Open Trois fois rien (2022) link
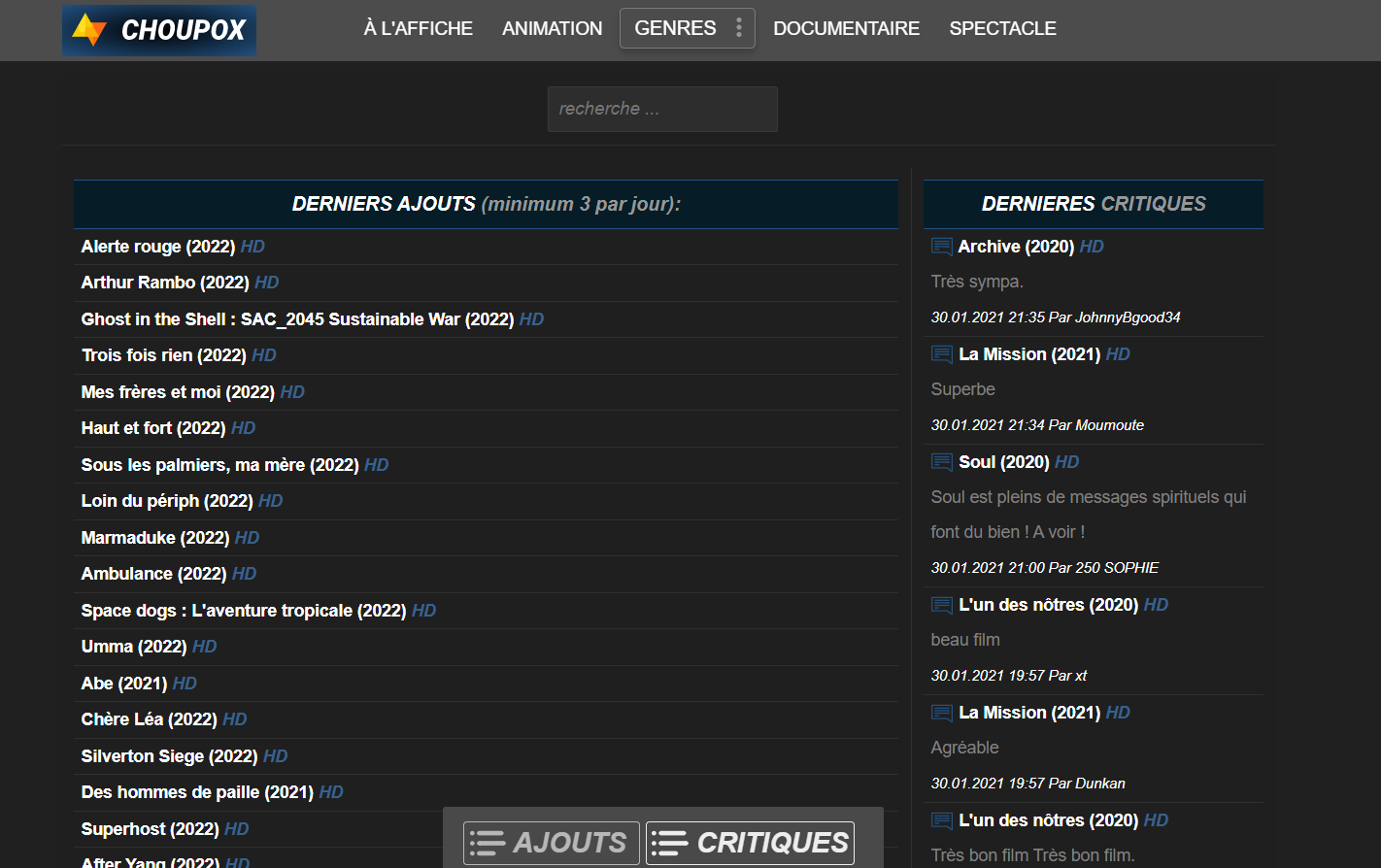The image size is (1381, 868). click(164, 355)
